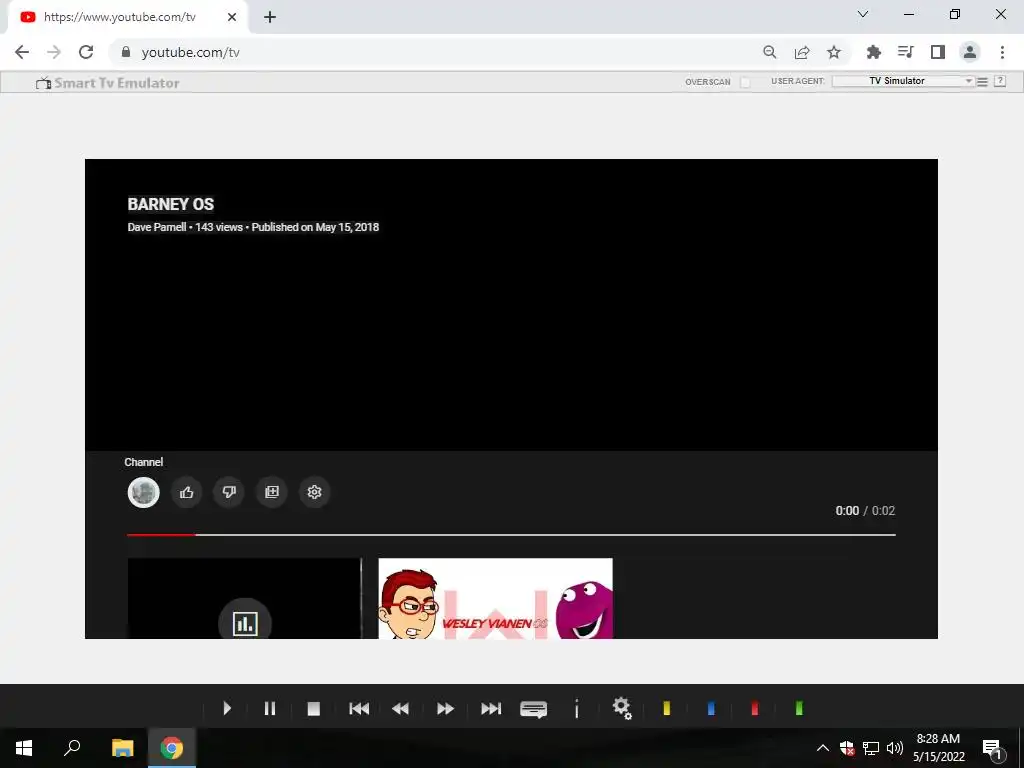1024x768 pixels.
Task: Click the red remote key
Action: click(755, 709)
